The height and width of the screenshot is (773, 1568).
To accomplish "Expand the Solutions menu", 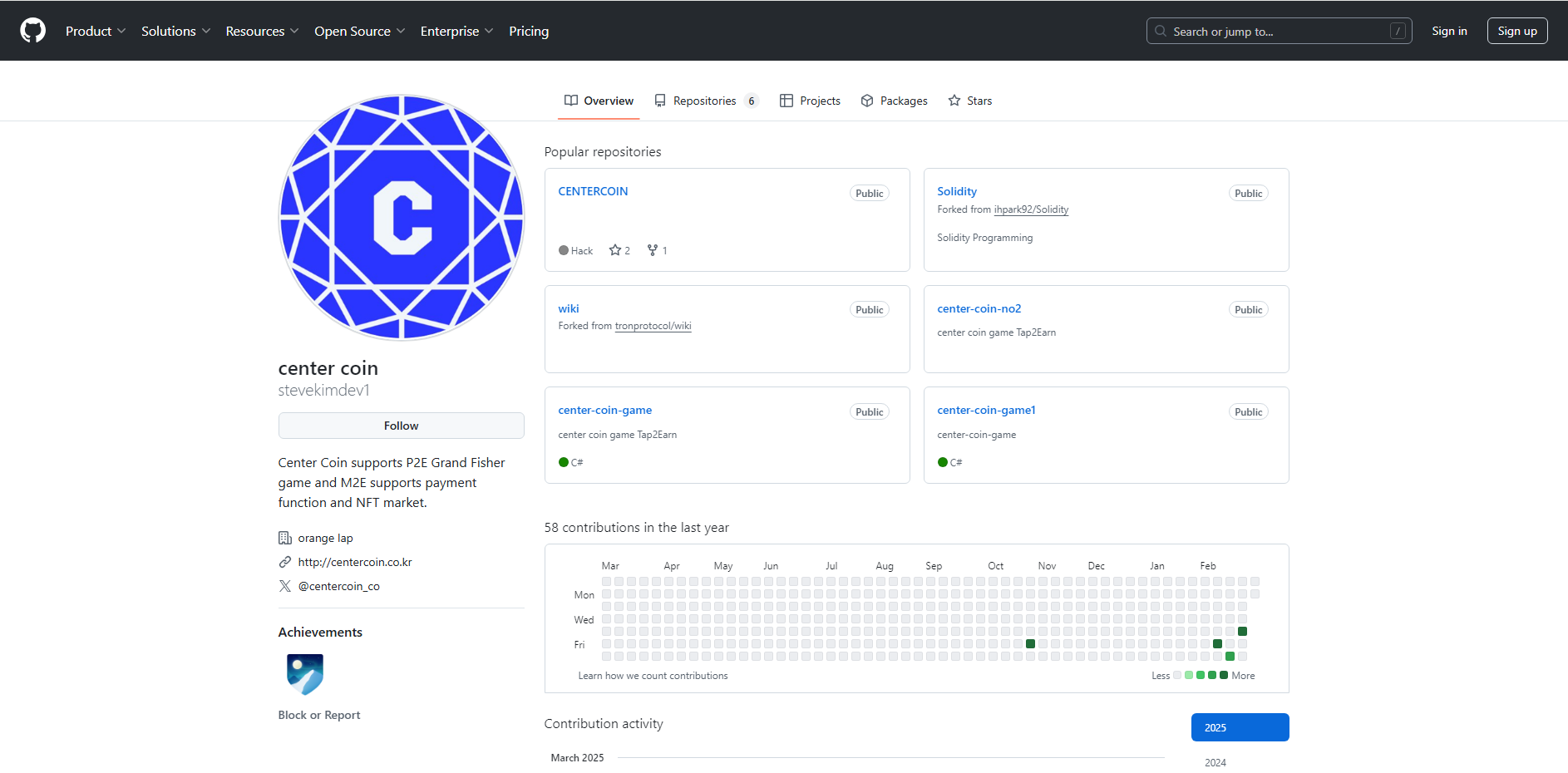I will [x=175, y=31].
